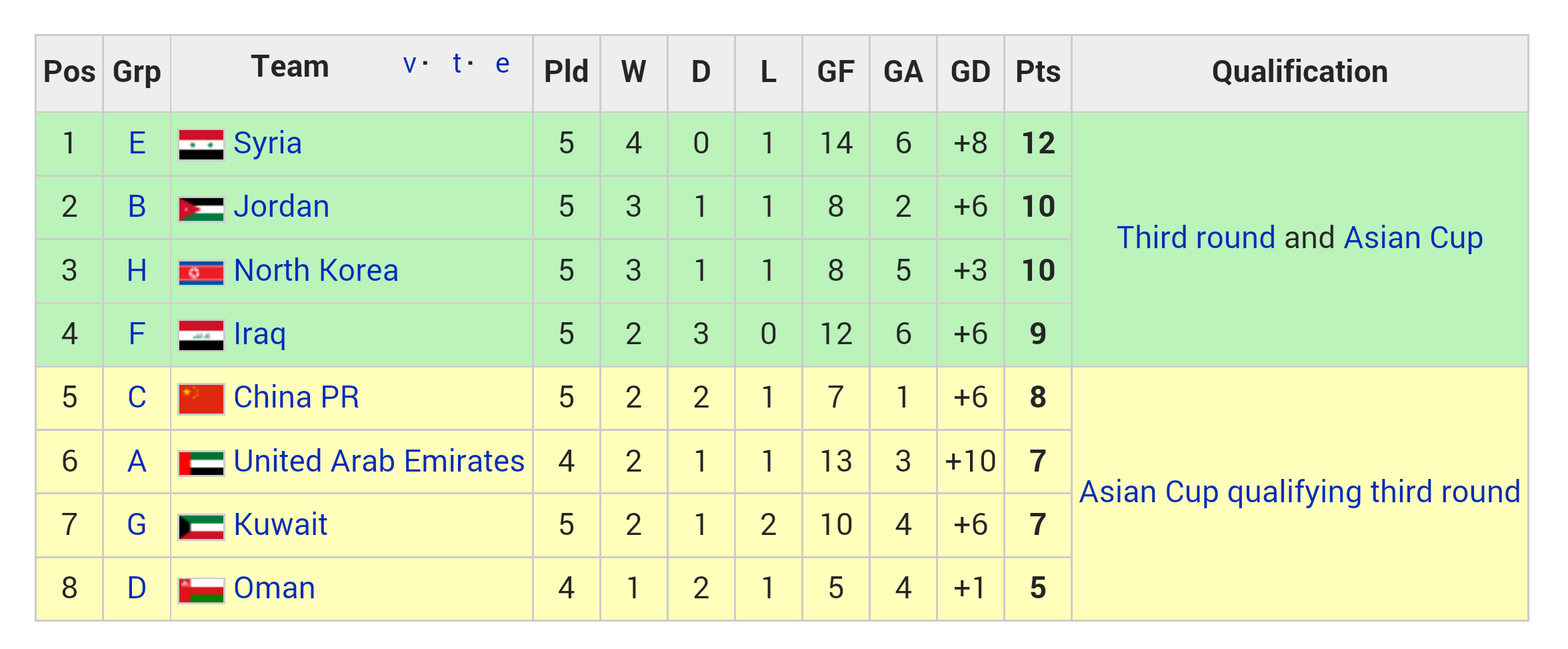
Task: Click the 't' talk template link
Action: coord(457,64)
